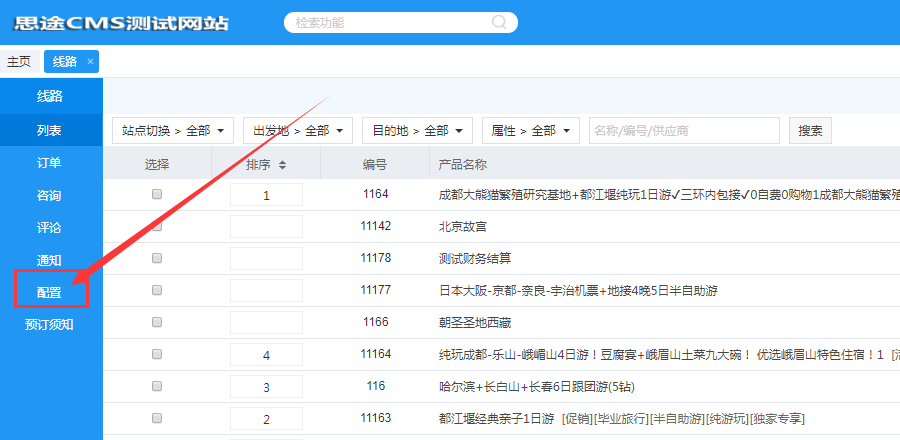
Task: Switch to the 主页 tab
Action: [x=19, y=62]
